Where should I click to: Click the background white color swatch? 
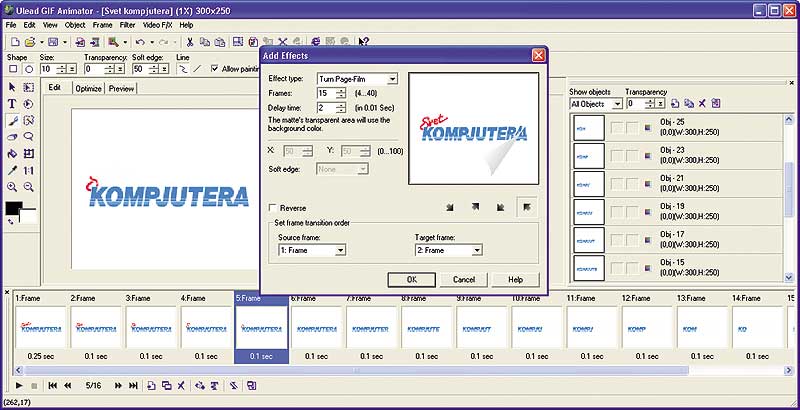(x=30, y=216)
